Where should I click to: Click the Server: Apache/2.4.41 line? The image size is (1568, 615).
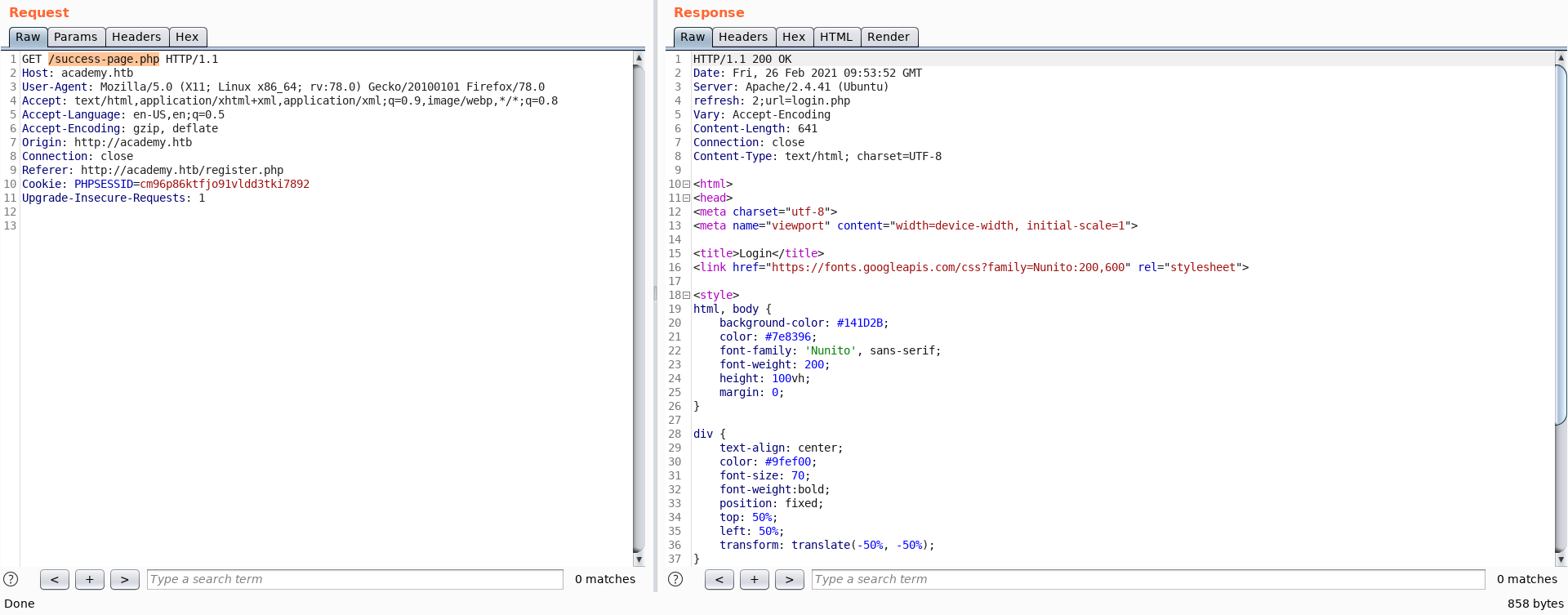click(791, 87)
